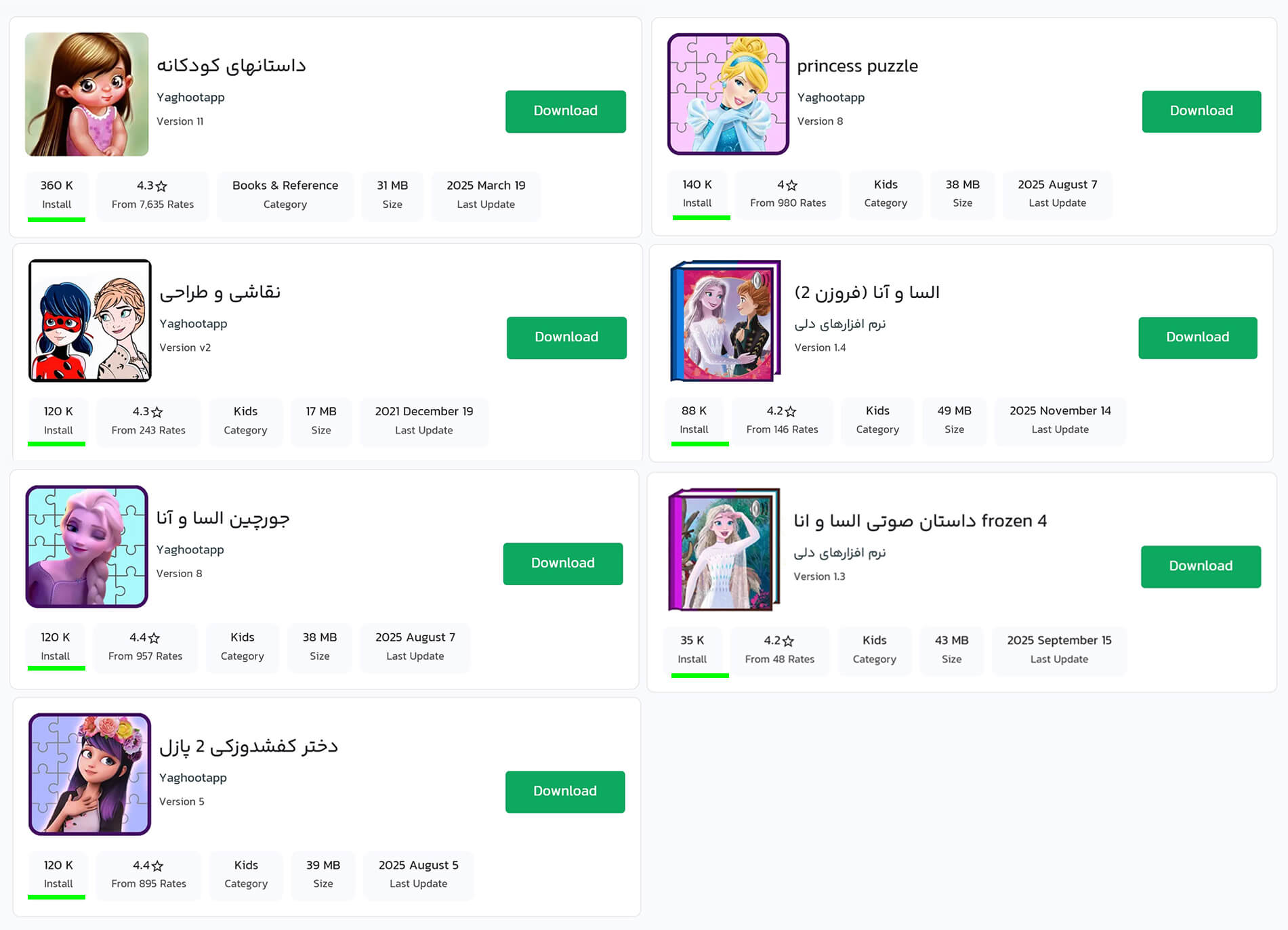
Task: Select the princess puzzle app icon
Action: tap(728, 94)
